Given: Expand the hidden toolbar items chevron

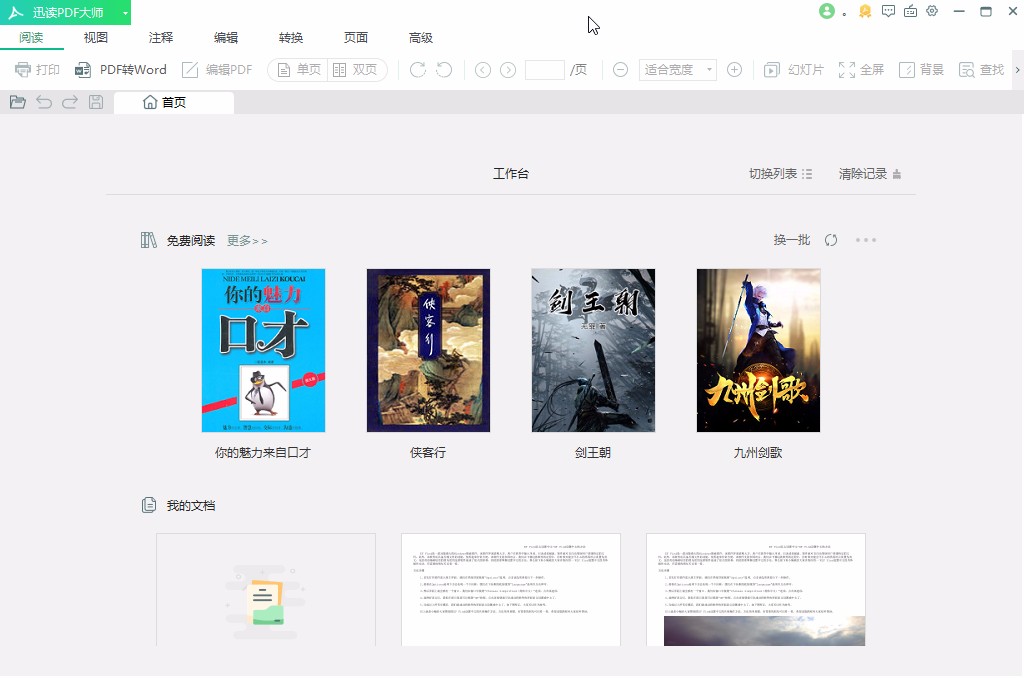Looking at the screenshot, I should click(x=1017, y=69).
